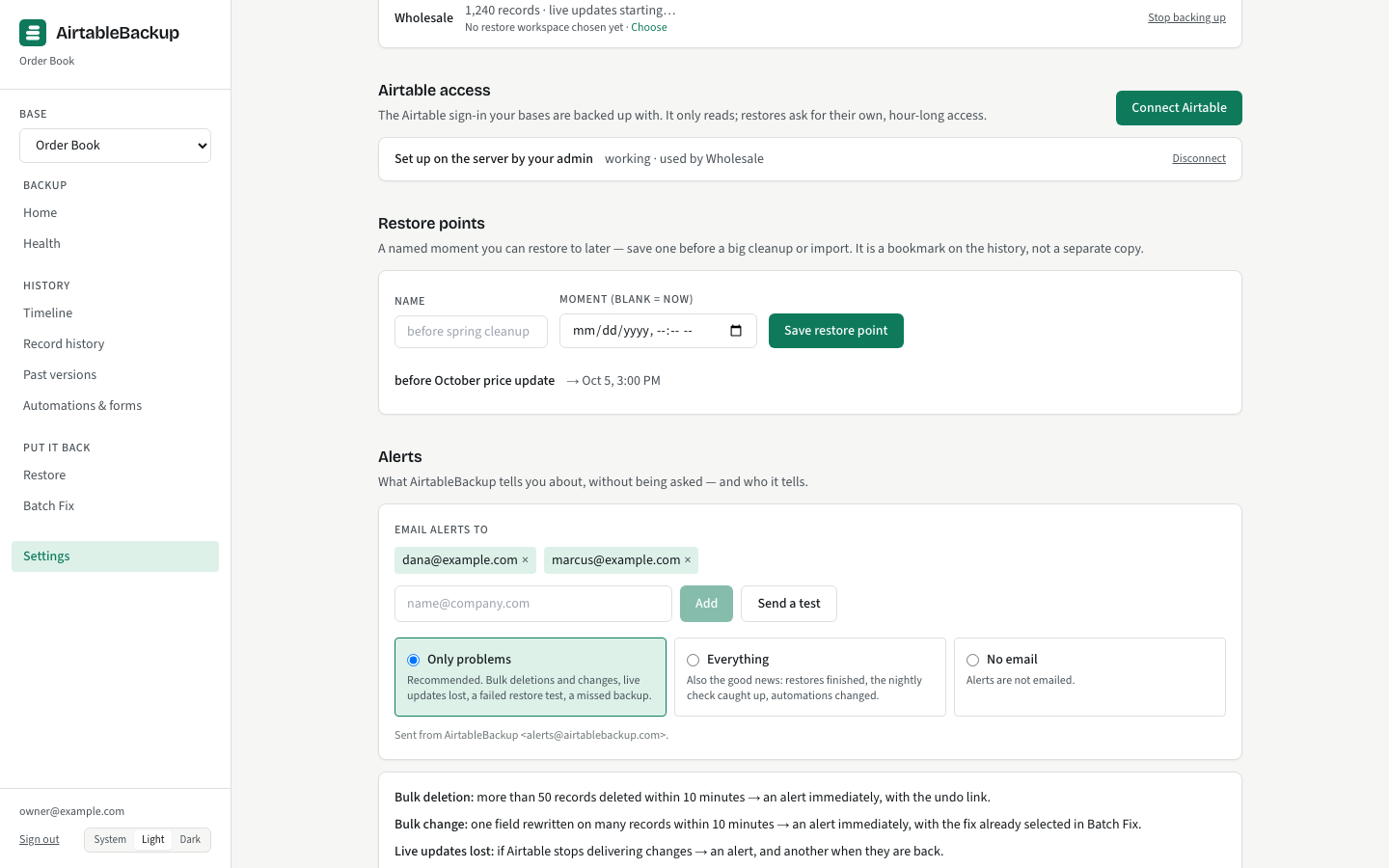
Task: Click Stop backing up for Wholesale
Action: click(1186, 18)
